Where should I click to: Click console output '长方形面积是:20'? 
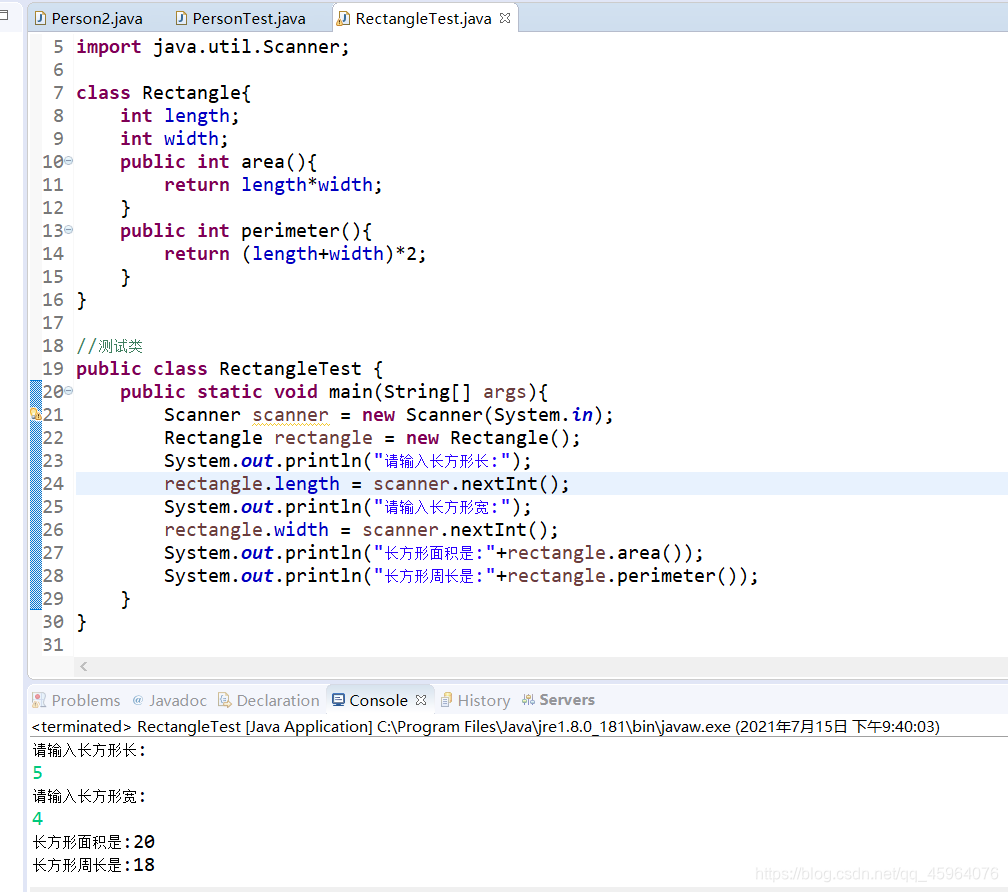(x=94, y=842)
